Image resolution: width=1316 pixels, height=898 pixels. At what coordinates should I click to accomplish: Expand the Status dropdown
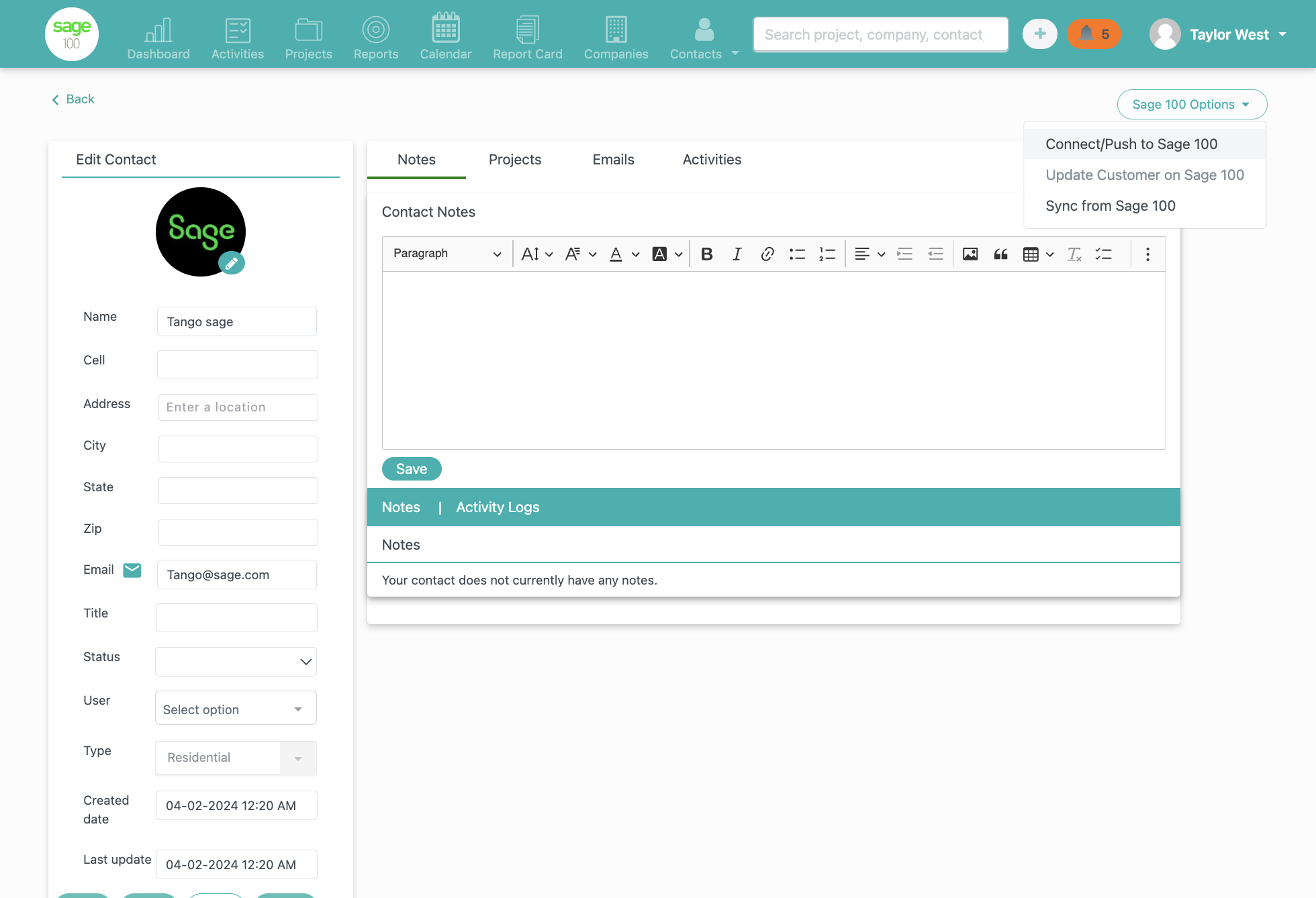(236, 662)
